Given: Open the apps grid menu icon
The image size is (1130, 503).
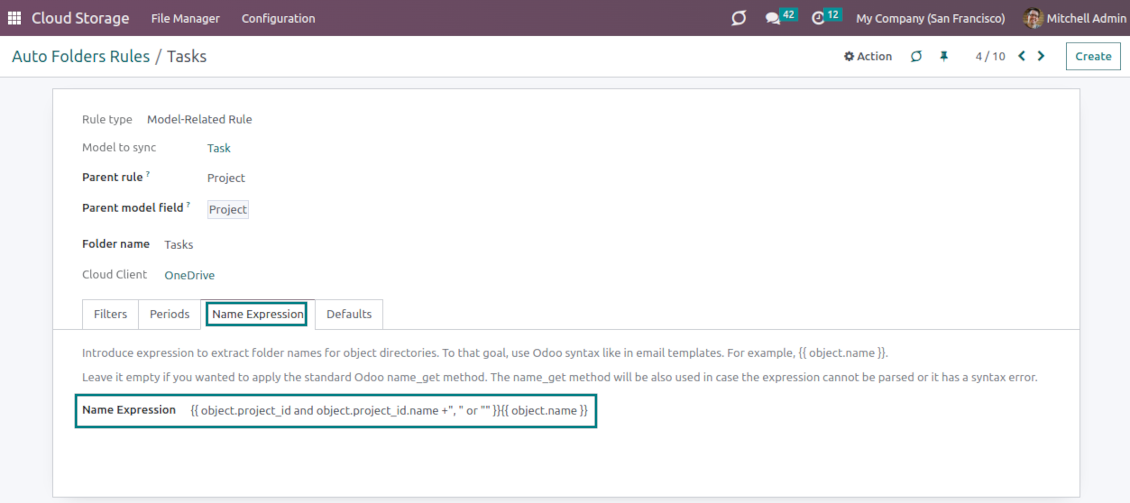Looking at the screenshot, I should coord(14,18).
